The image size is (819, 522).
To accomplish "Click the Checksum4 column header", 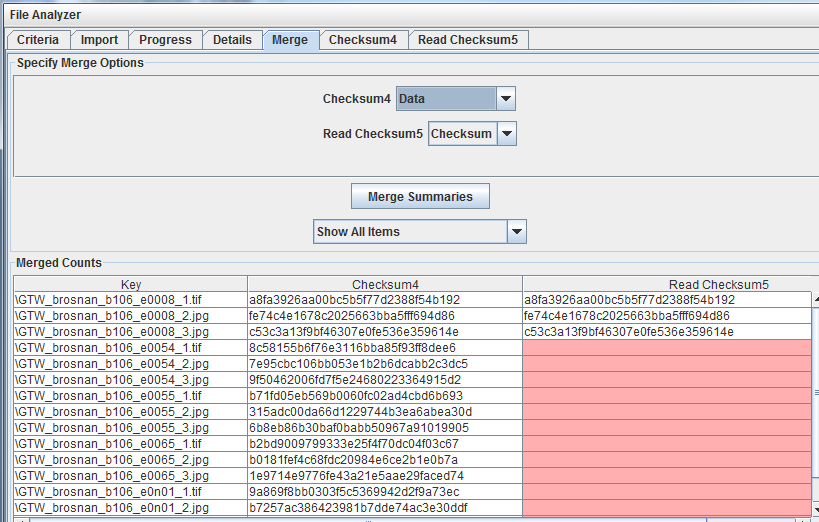I will pos(385,284).
